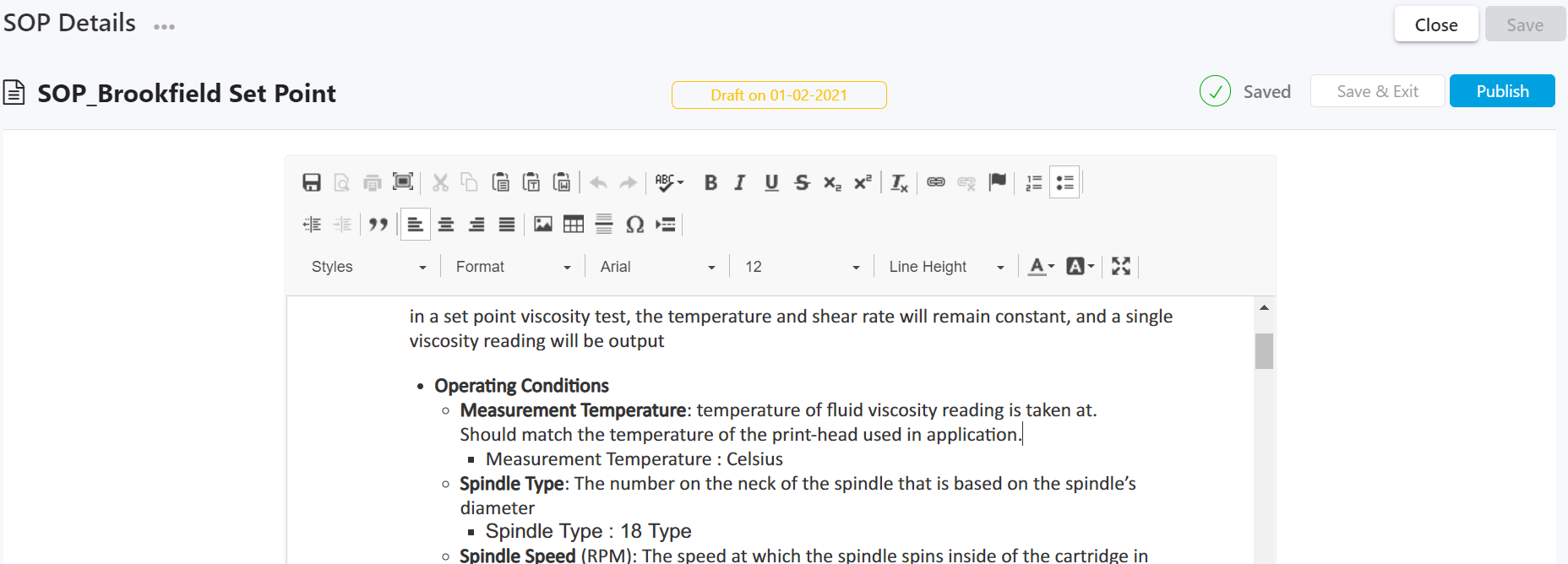Click Paste from Word icon
The height and width of the screenshot is (564, 1568).
pos(562,182)
